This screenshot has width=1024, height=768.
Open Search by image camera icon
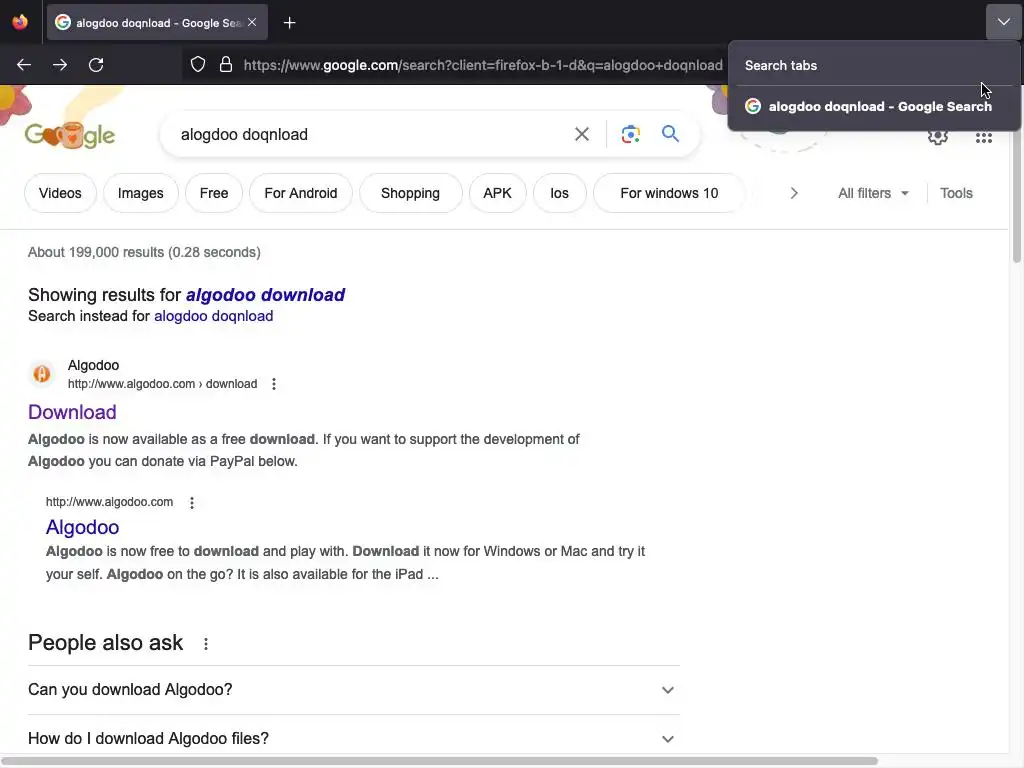coord(630,135)
